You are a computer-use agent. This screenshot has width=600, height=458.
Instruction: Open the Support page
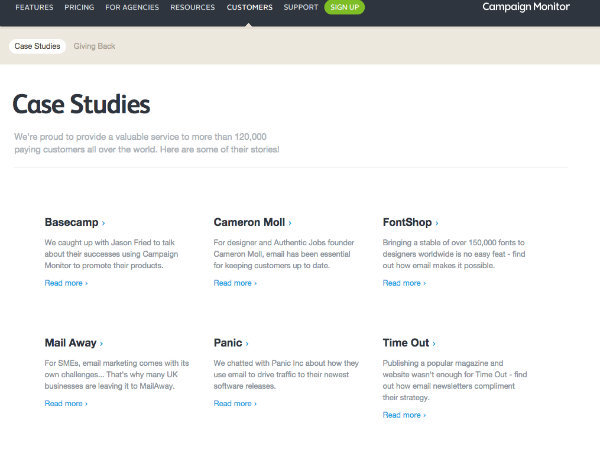coord(301,7)
